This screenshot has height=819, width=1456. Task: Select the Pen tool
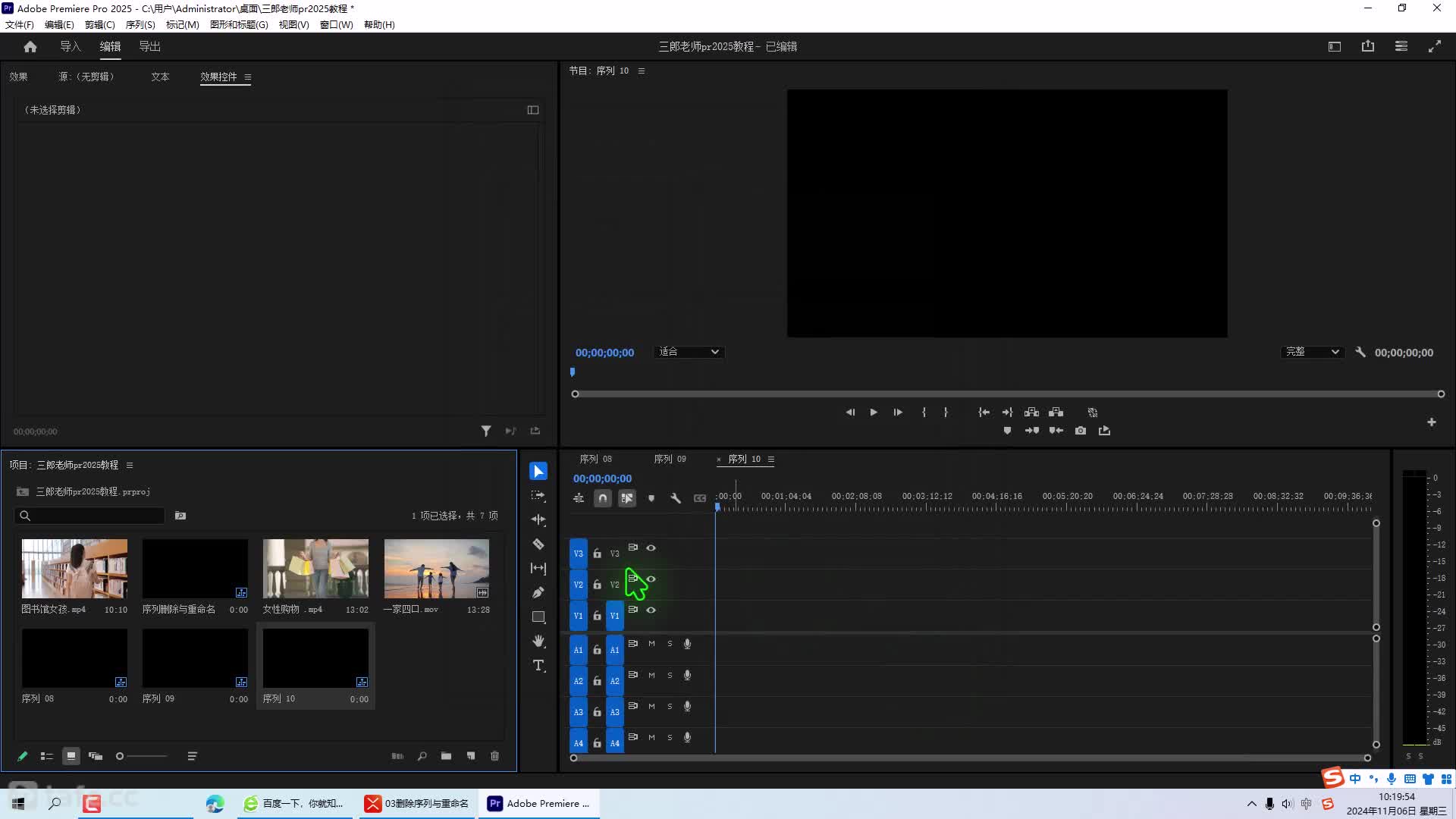point(538,592)
